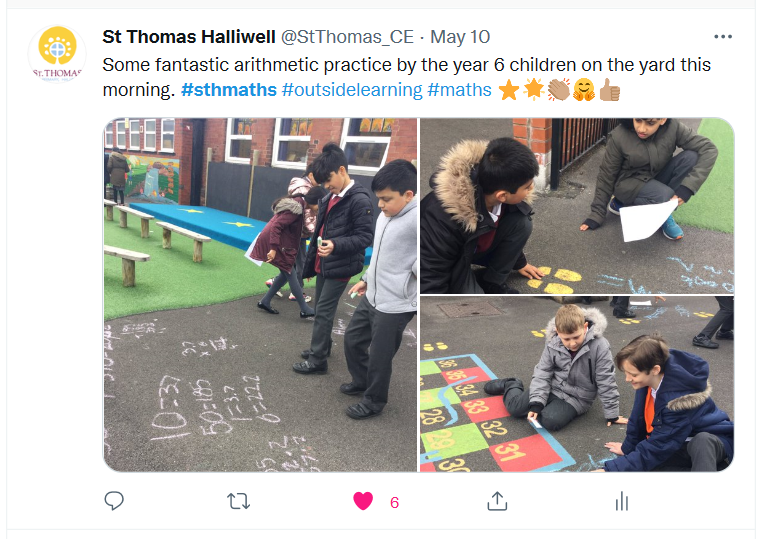Share the tweet with the upload arrow icon
Screen dimensions: 759x539
tap(497, 501)
